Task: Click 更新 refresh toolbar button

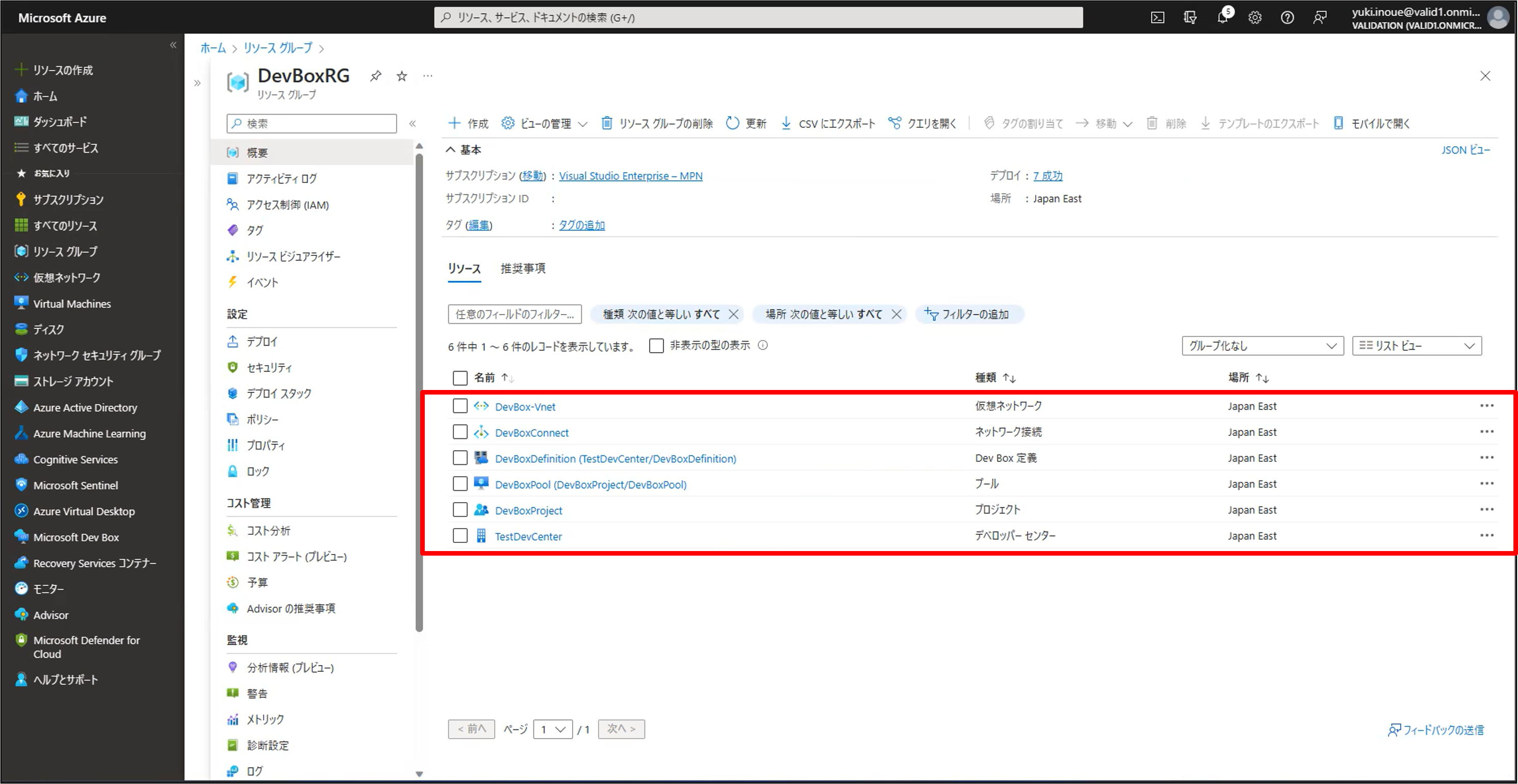Action: point(746,123)
